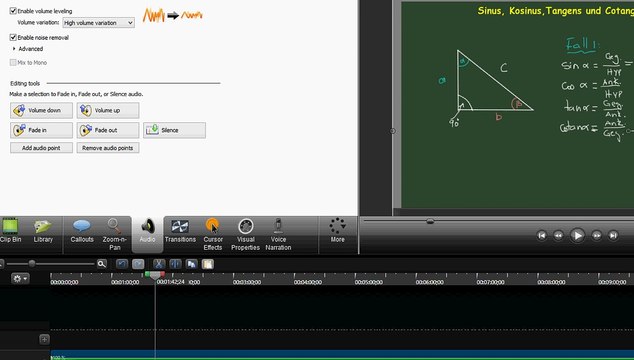This screenshot has width=634, height=360.
Task: Select the Audio tab
Action: 147,234
